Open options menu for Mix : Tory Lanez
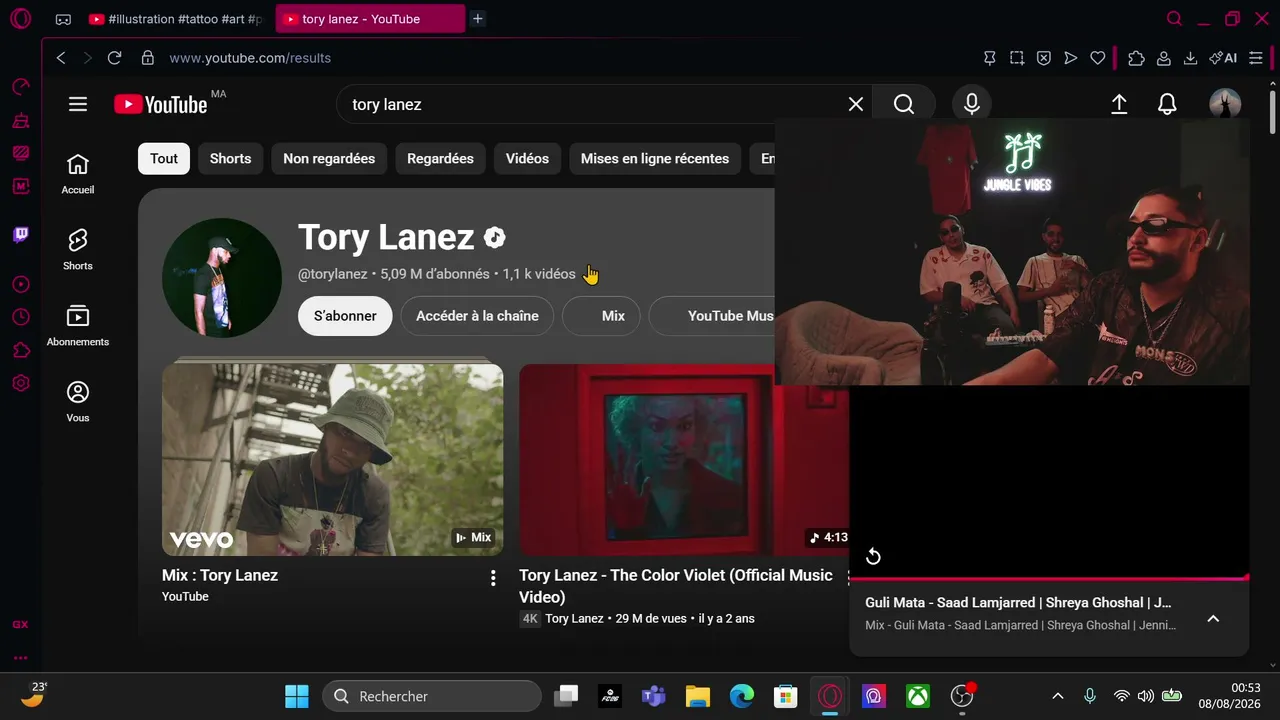1280x720 pixels. click(x=493, y=578)
